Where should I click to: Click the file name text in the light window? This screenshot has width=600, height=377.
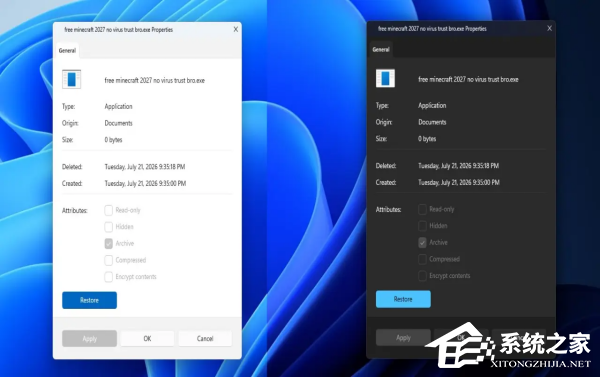point(155,80)
